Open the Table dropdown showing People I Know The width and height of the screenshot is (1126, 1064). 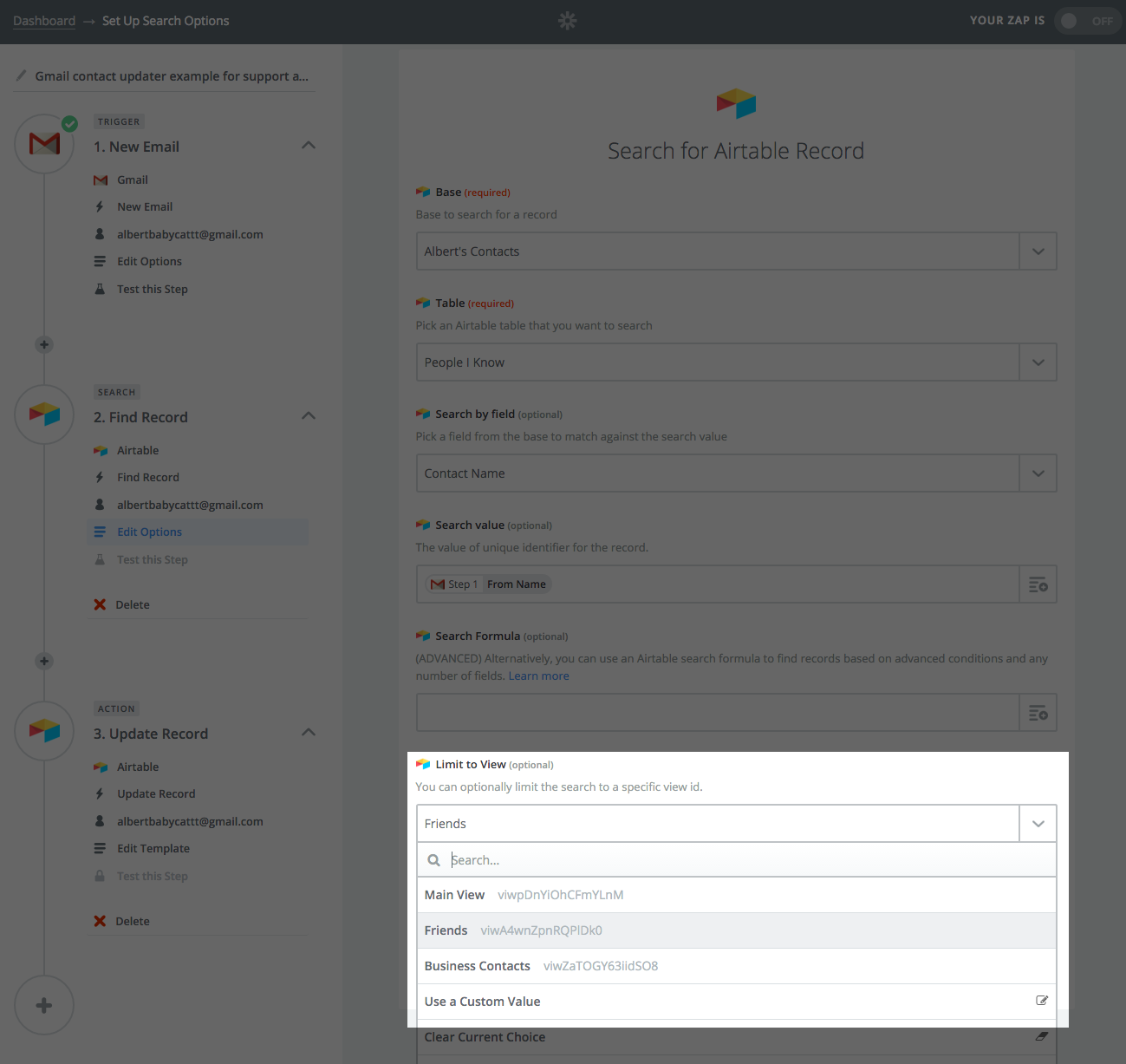point(736,362)
